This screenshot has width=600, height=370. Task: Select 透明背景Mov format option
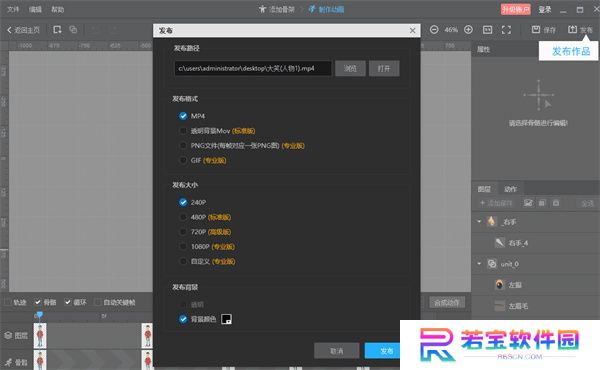coord(183,131)
